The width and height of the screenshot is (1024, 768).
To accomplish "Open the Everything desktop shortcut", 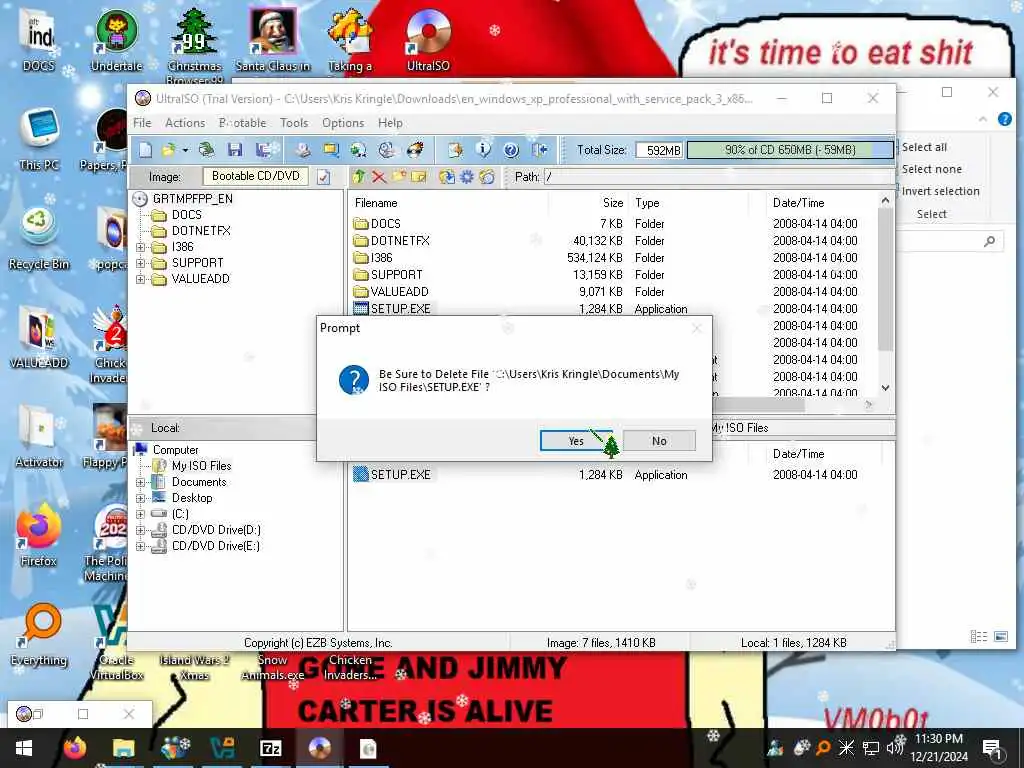I will (x=39, y=635).
